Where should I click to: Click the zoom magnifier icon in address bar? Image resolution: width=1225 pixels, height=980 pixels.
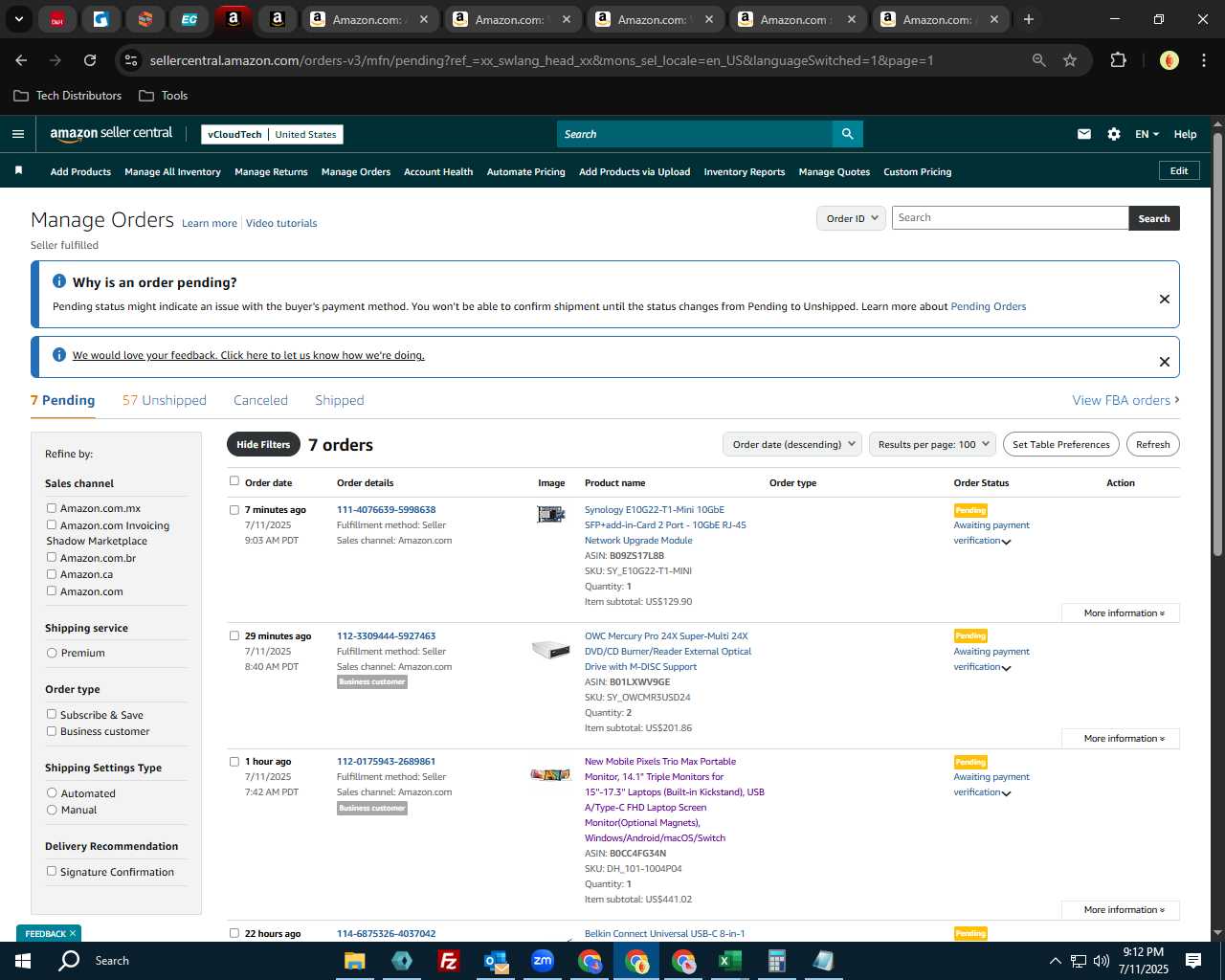tap(1039, 60)
